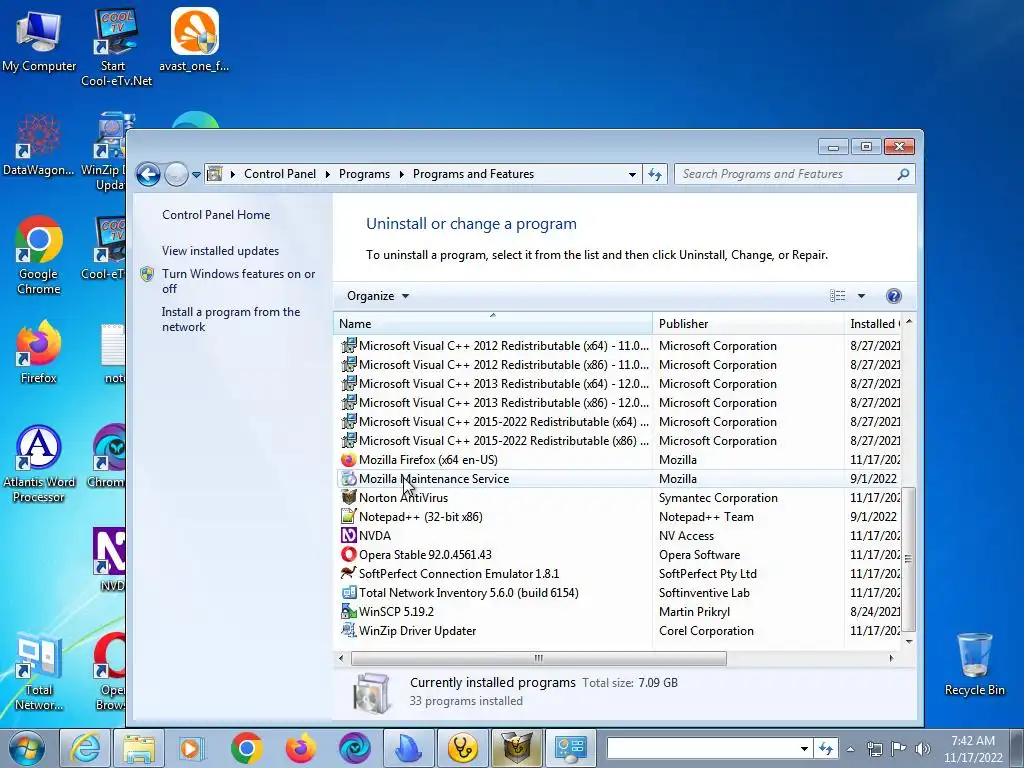Click the list scroll up arrow

(x=908, y=322)
